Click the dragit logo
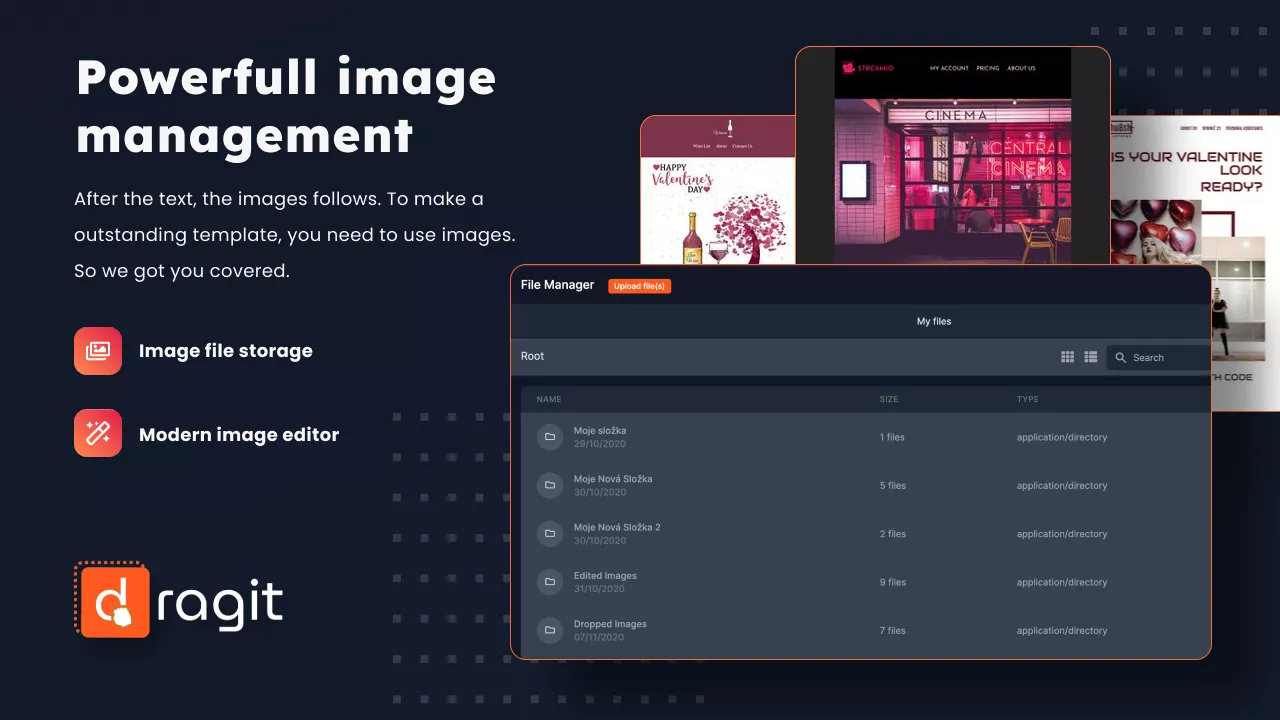 180,600
